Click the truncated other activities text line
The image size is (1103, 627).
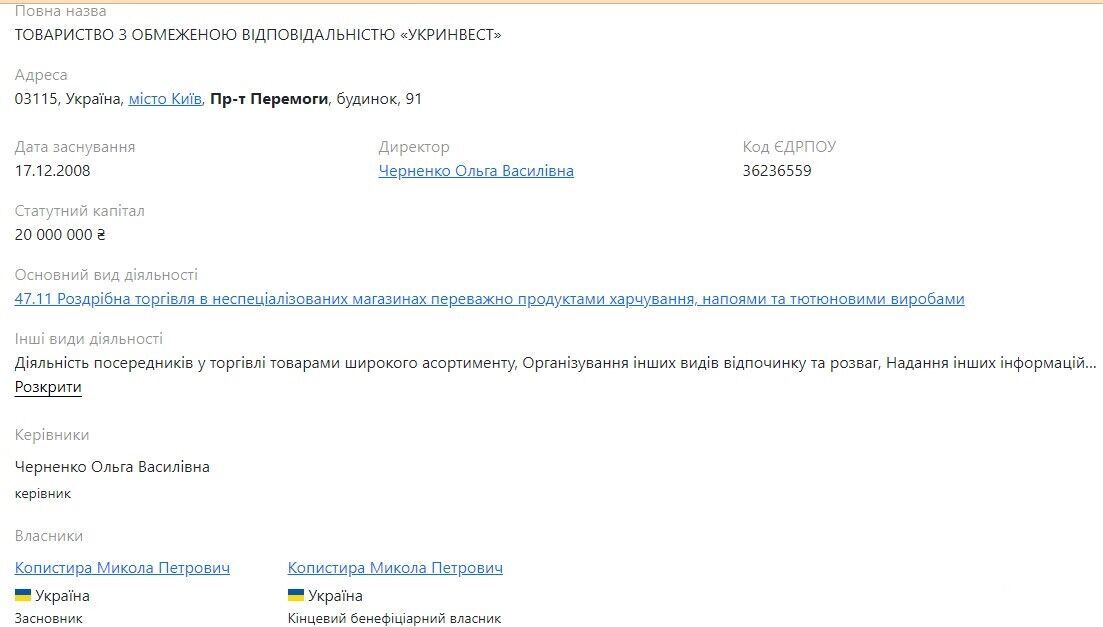555,363
